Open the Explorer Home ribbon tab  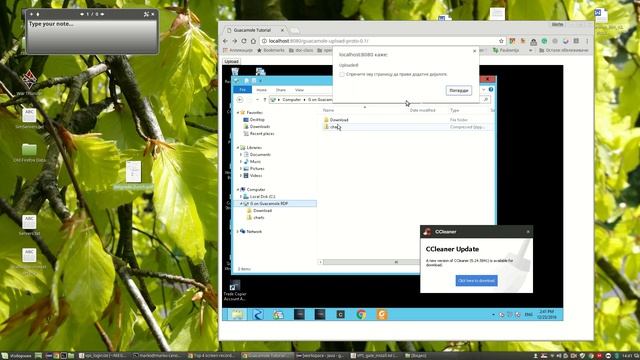pyautogui.click(x=262, y=90)
